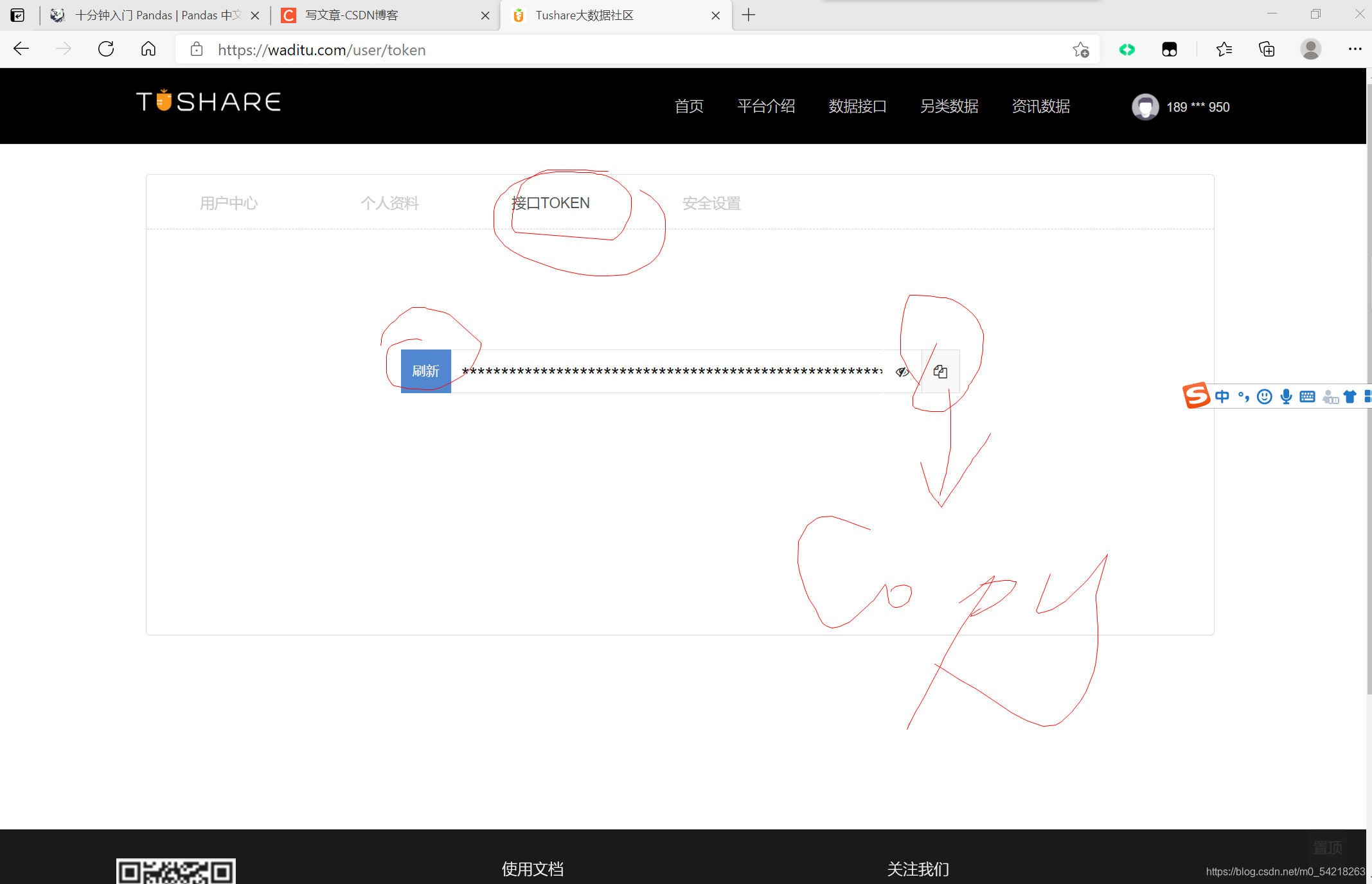Click the address bar URL

[x=321, y=50]
